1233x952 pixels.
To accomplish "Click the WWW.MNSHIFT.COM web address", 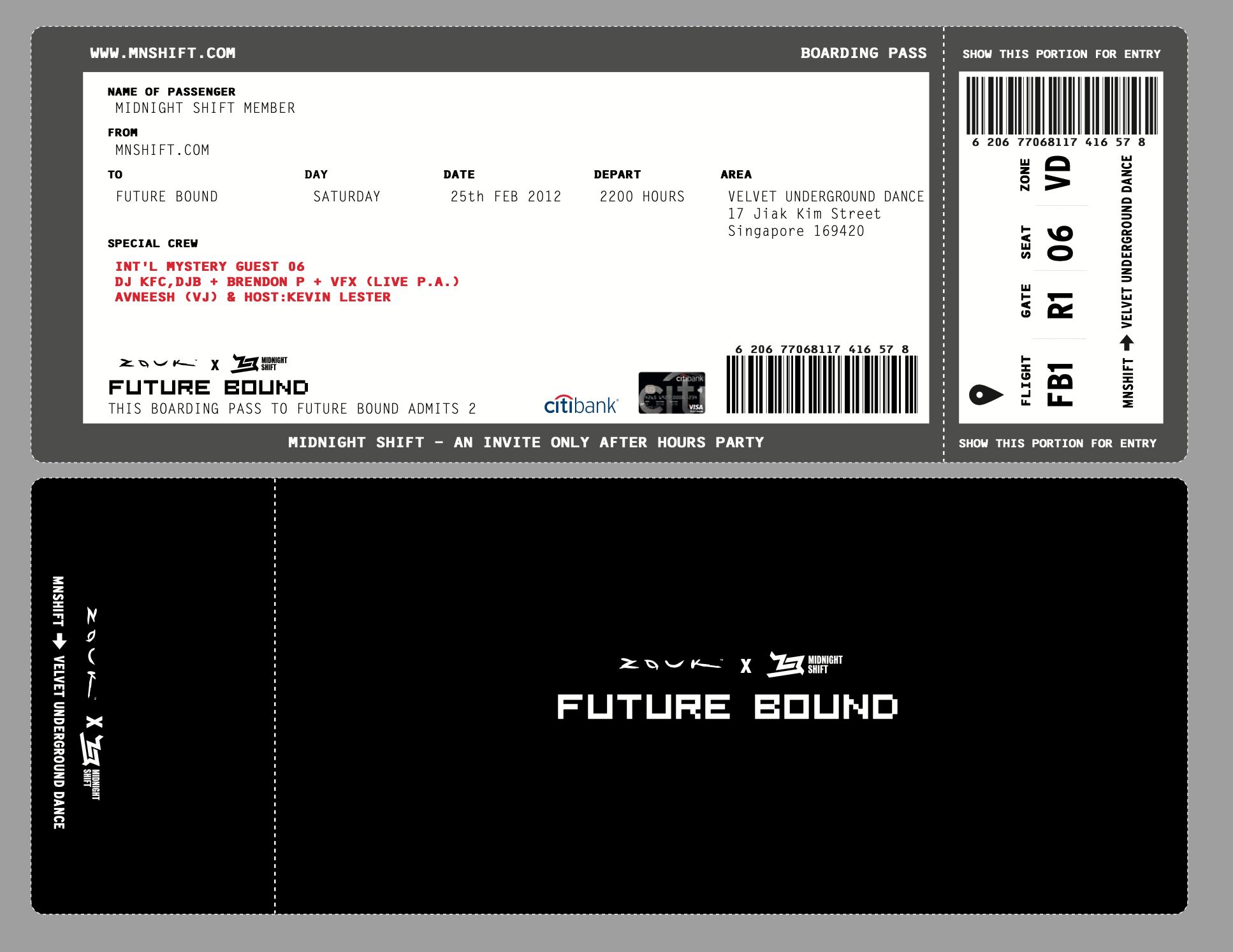I will (x=163, y=53).
